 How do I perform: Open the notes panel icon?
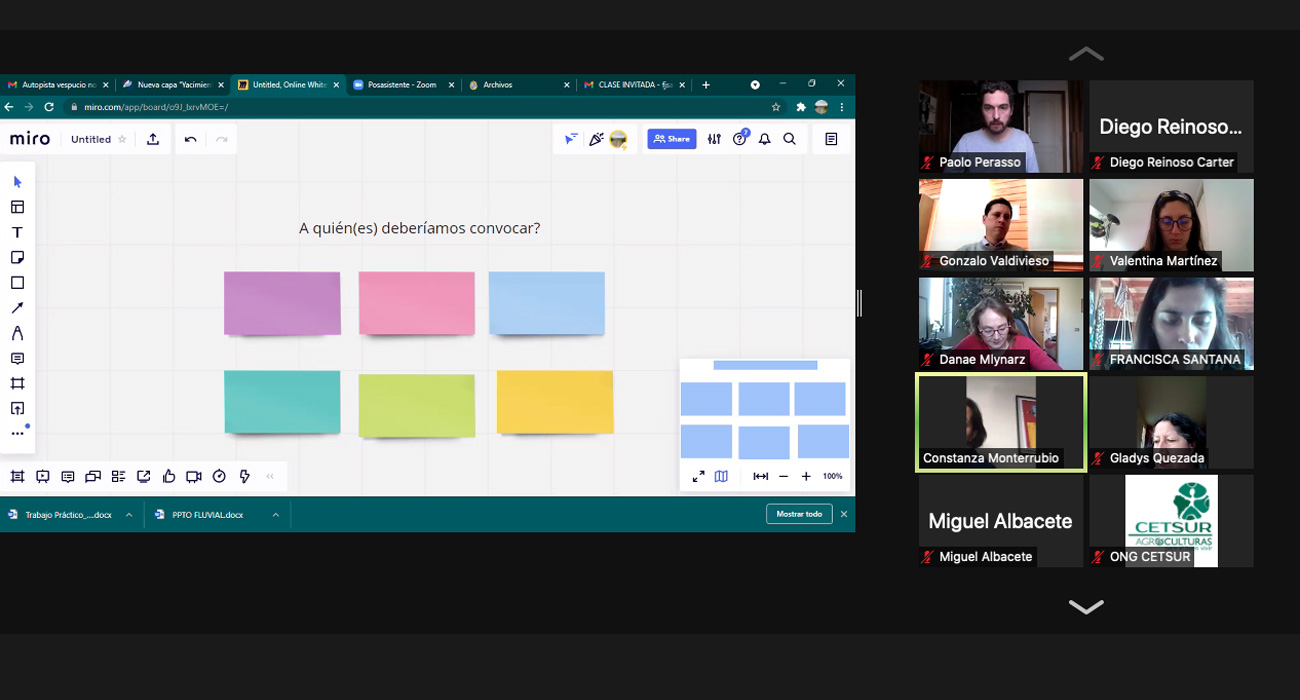coord(831,139)
